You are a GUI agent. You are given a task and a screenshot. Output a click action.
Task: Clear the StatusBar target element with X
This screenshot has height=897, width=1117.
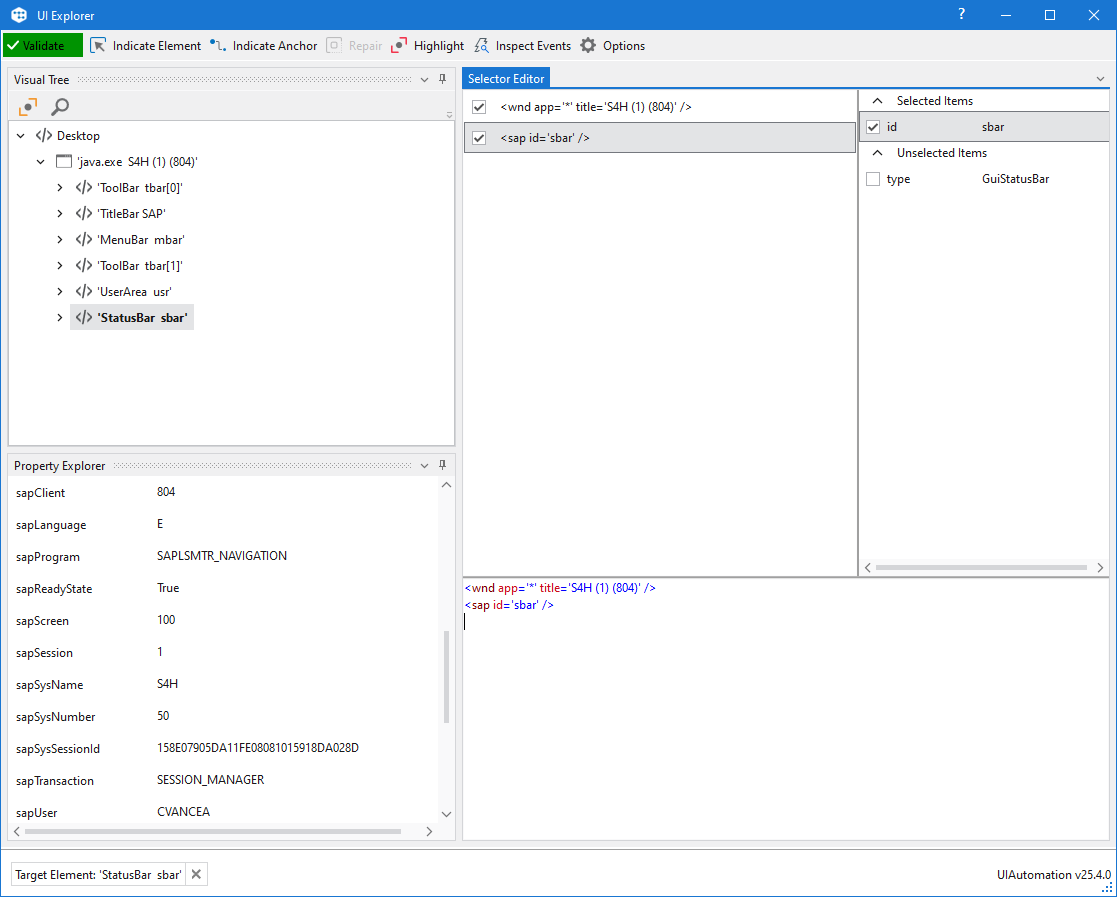tap(196, 874)
